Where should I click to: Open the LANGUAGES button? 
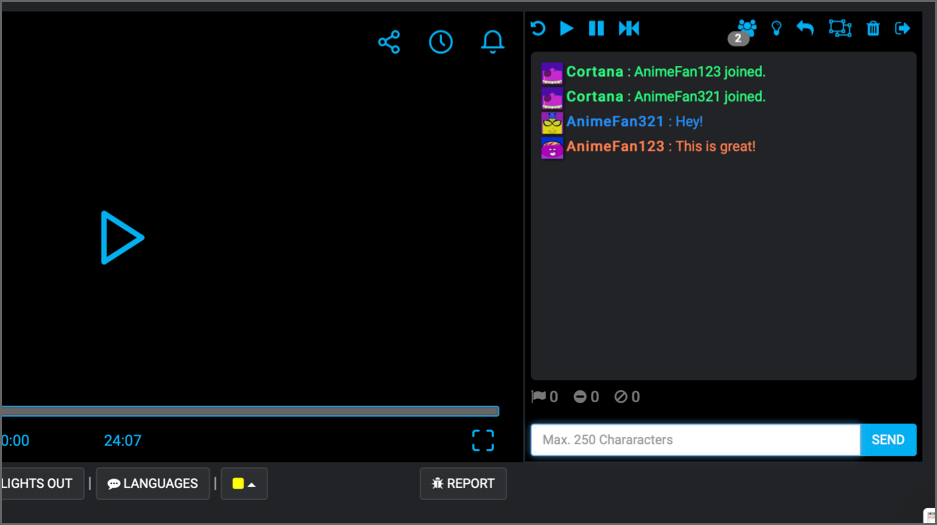coord(152,483)
